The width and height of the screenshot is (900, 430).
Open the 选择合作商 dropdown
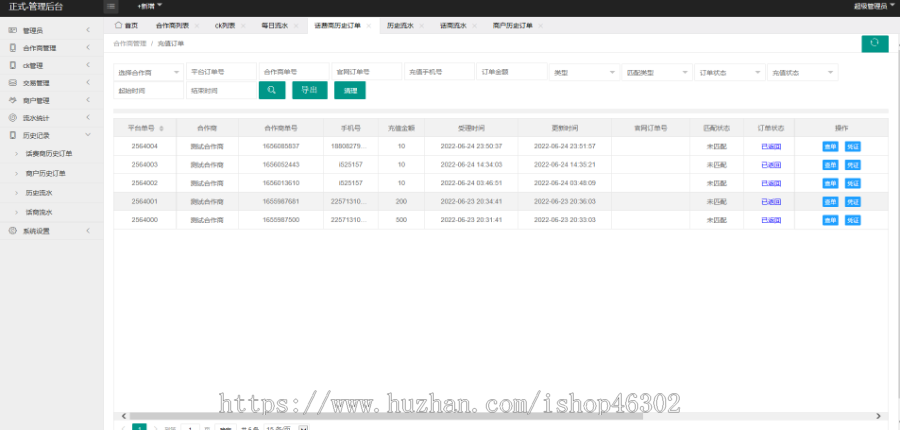tap(149, 72)
